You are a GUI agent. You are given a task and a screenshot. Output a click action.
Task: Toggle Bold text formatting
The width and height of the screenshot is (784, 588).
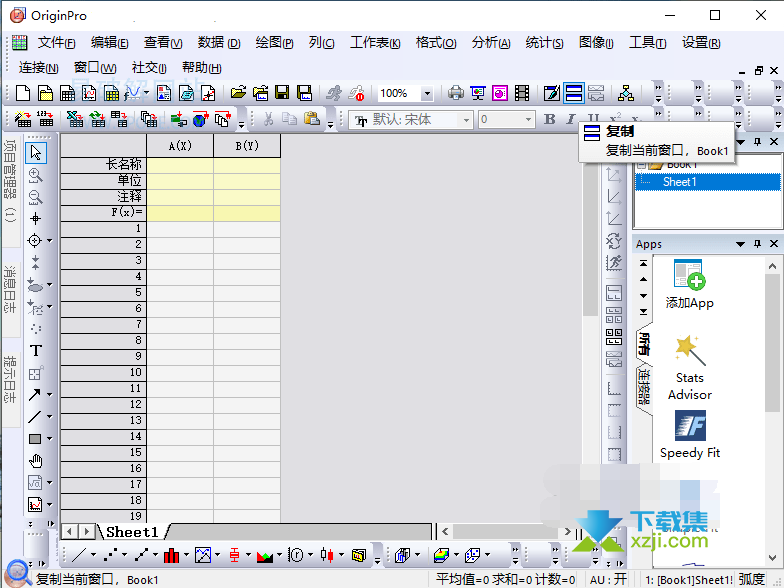[550, 119]
